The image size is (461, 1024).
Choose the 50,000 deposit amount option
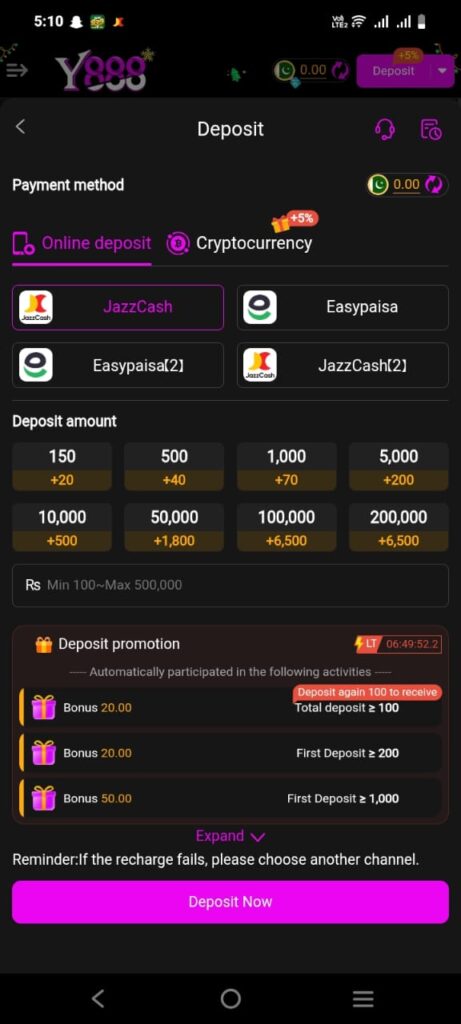[174, 528]
